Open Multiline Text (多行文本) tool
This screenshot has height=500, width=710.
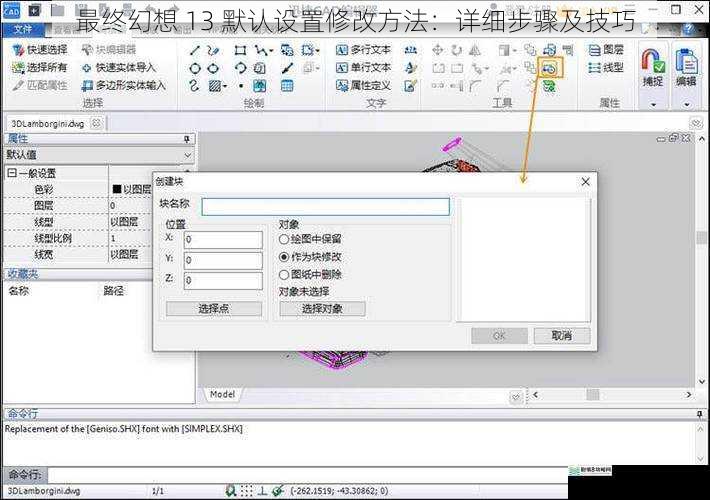coord(363,50)
